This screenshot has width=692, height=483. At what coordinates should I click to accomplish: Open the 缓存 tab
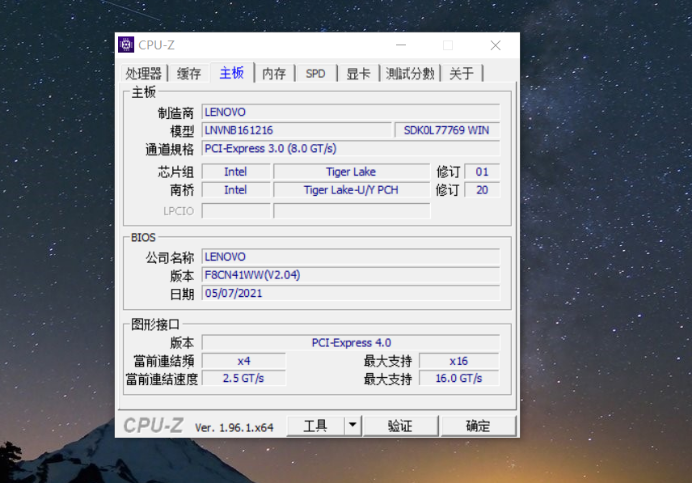[189, 73]
